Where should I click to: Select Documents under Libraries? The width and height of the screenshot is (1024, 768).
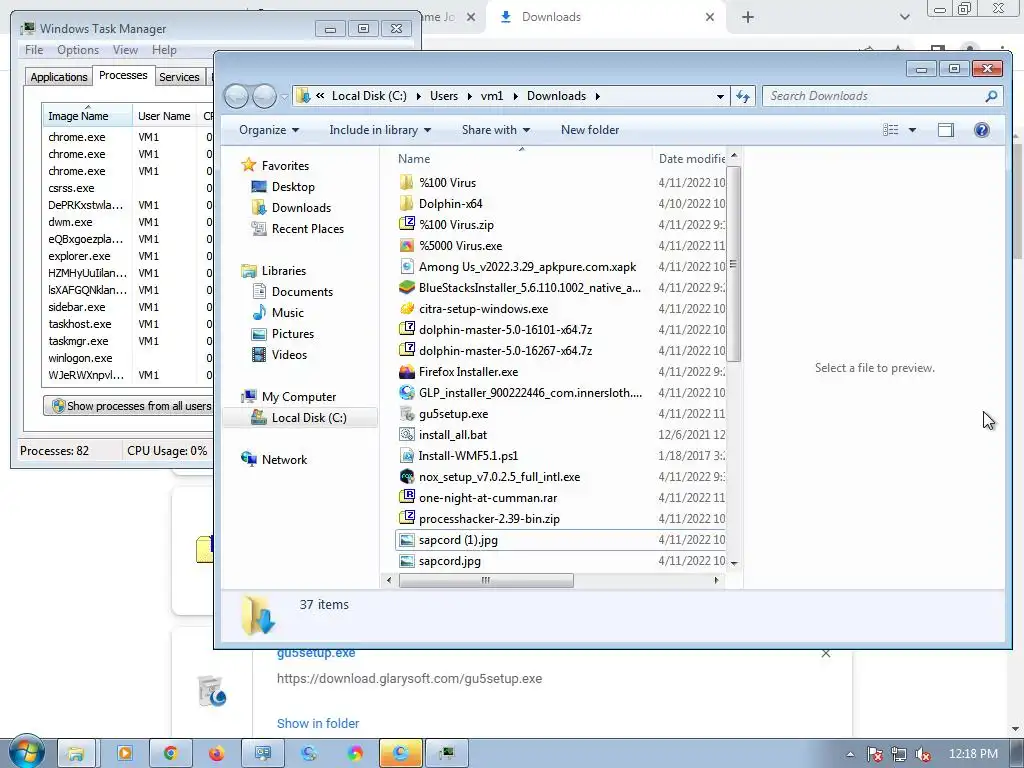pos(302,292)
